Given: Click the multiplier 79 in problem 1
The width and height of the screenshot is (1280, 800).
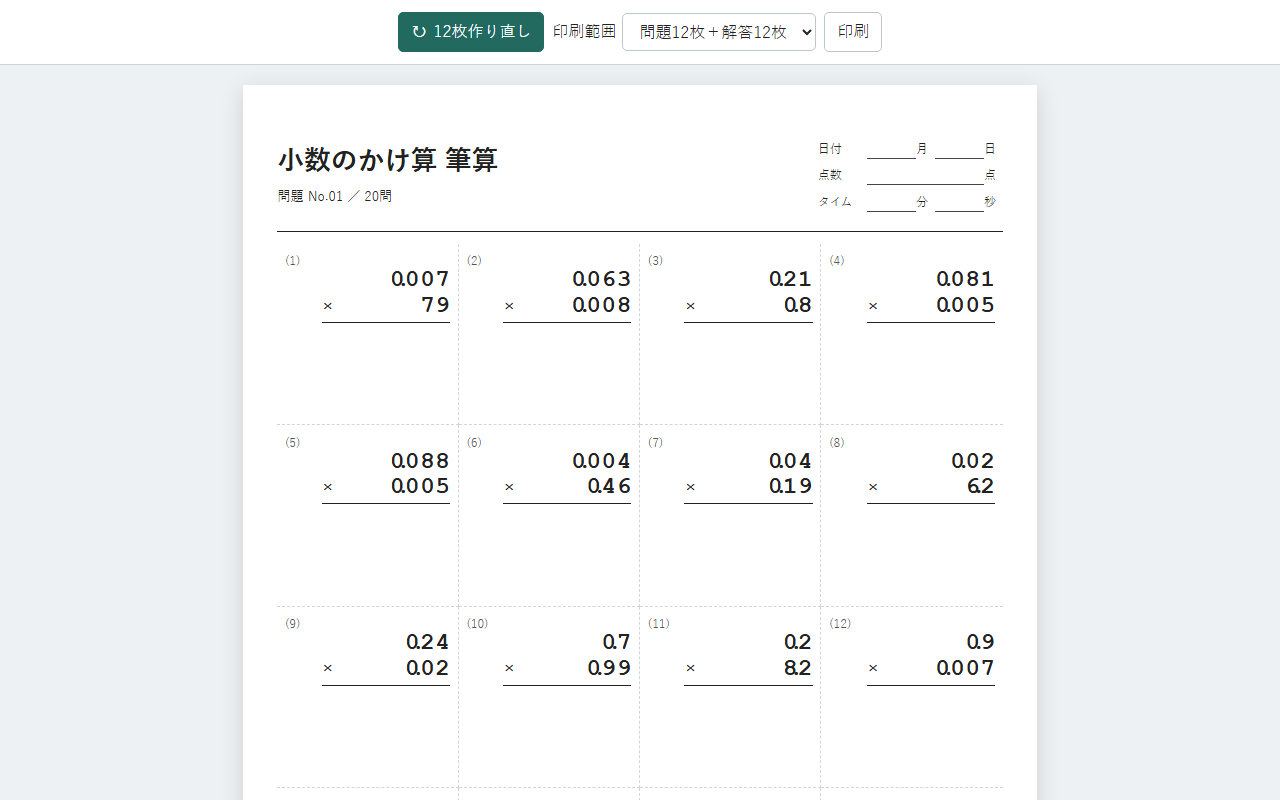Looking at the screenshot, I should pyautogui.click(x=435, y=305).
